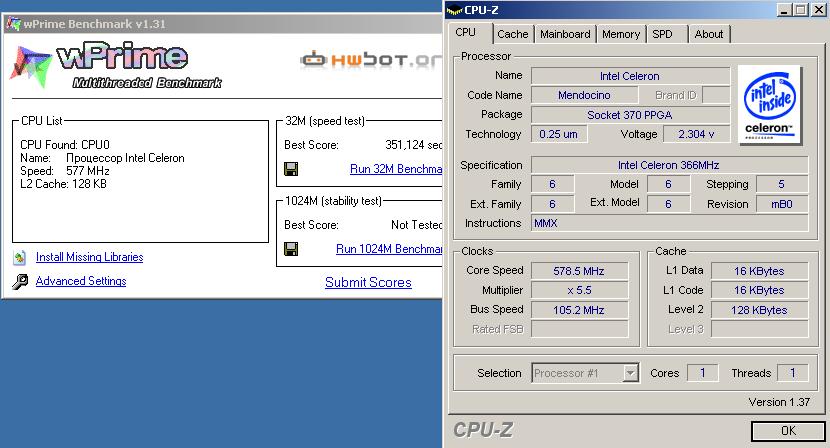The height and width of the screenshot is (448, 830).
Task: Click the Threads value field
Action: pos(792,373)
